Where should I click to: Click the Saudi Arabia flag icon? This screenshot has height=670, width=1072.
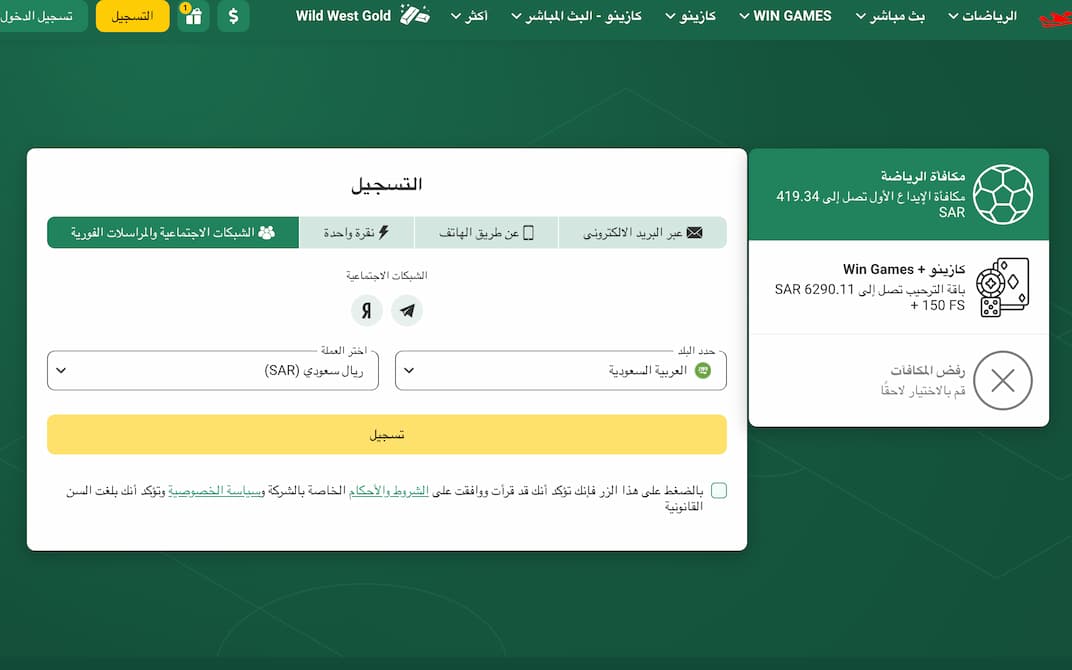[x=703, y=371]
